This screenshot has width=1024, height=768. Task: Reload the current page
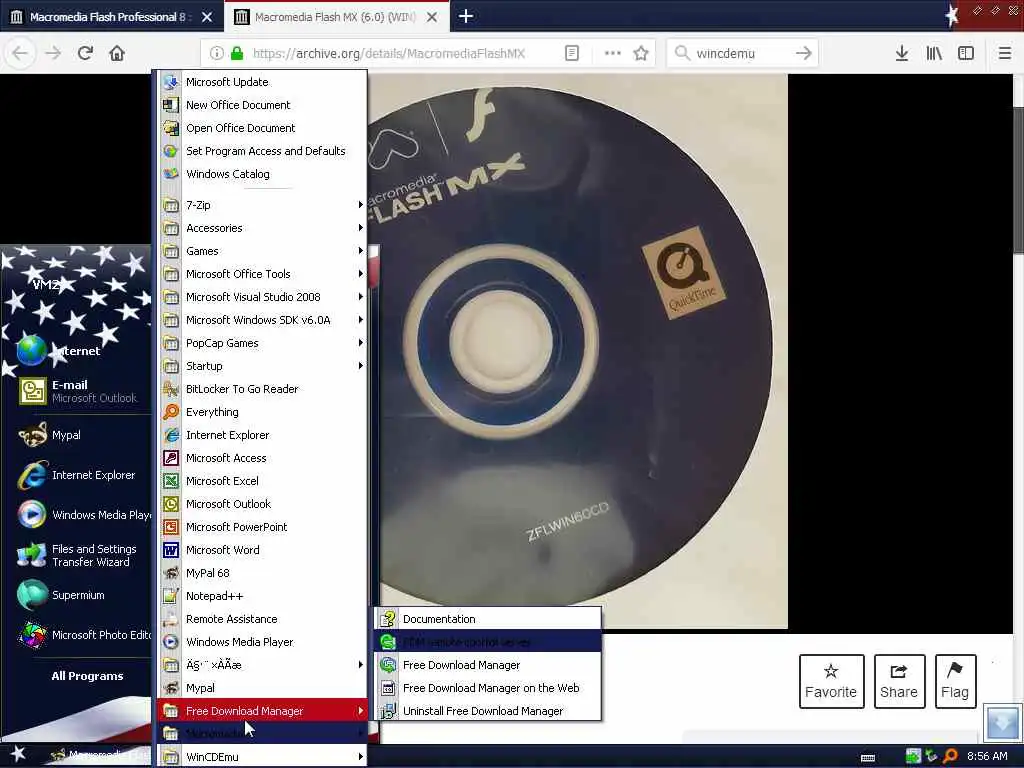pyautogui.click(x=85, y=53)
